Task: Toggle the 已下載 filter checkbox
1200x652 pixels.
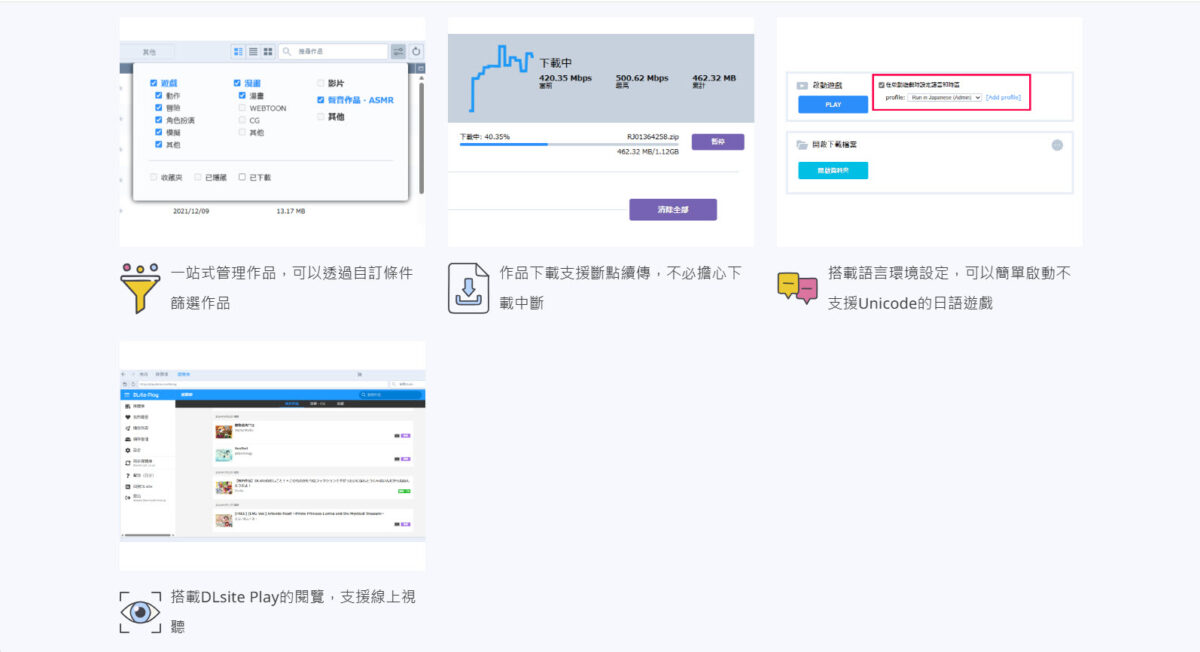Action: tap(243, 177)
